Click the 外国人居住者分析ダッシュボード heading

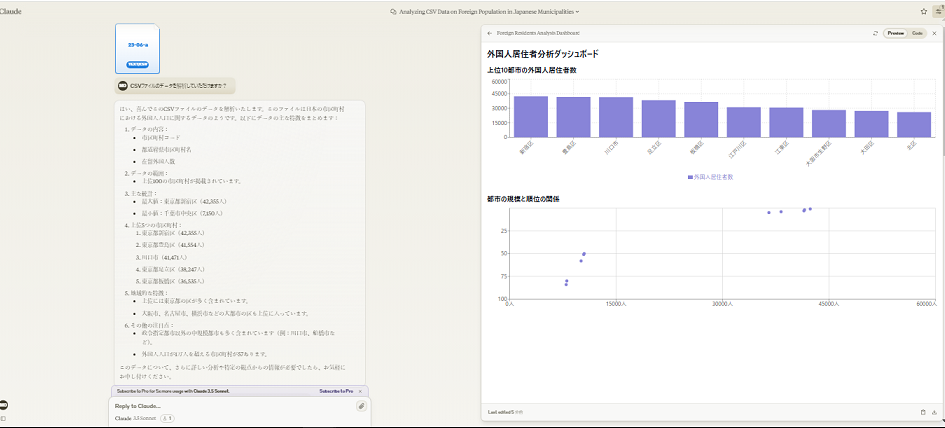pyautogui.click(x=543, y=54)
